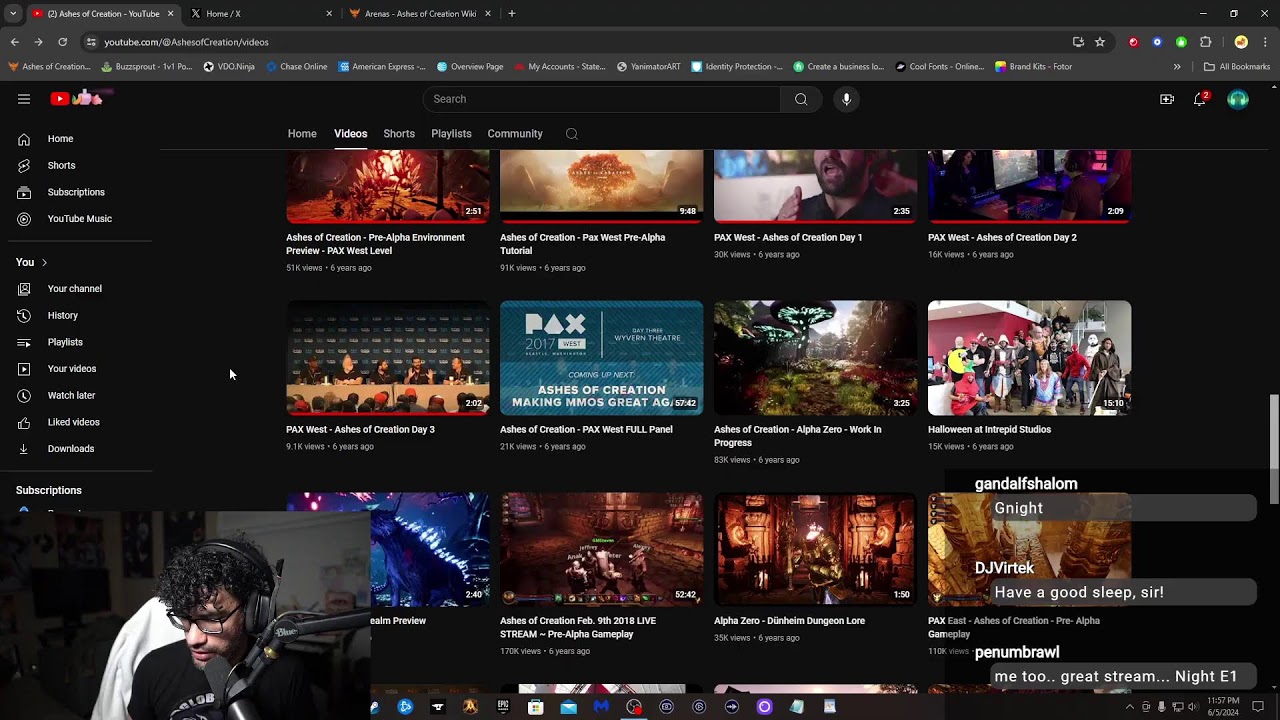Expand the You section
The width and height of the screenshot is (1280, 720).
click(x=31, y=262)
